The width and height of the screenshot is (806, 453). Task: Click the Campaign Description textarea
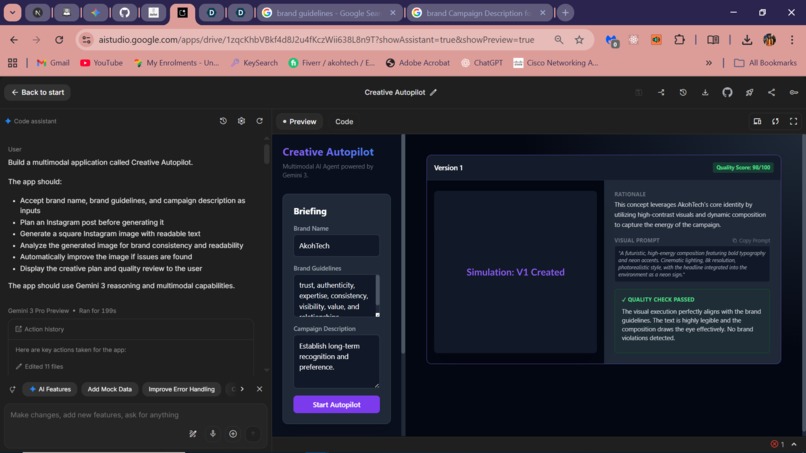pyautogui.click(x=336, y=361)
